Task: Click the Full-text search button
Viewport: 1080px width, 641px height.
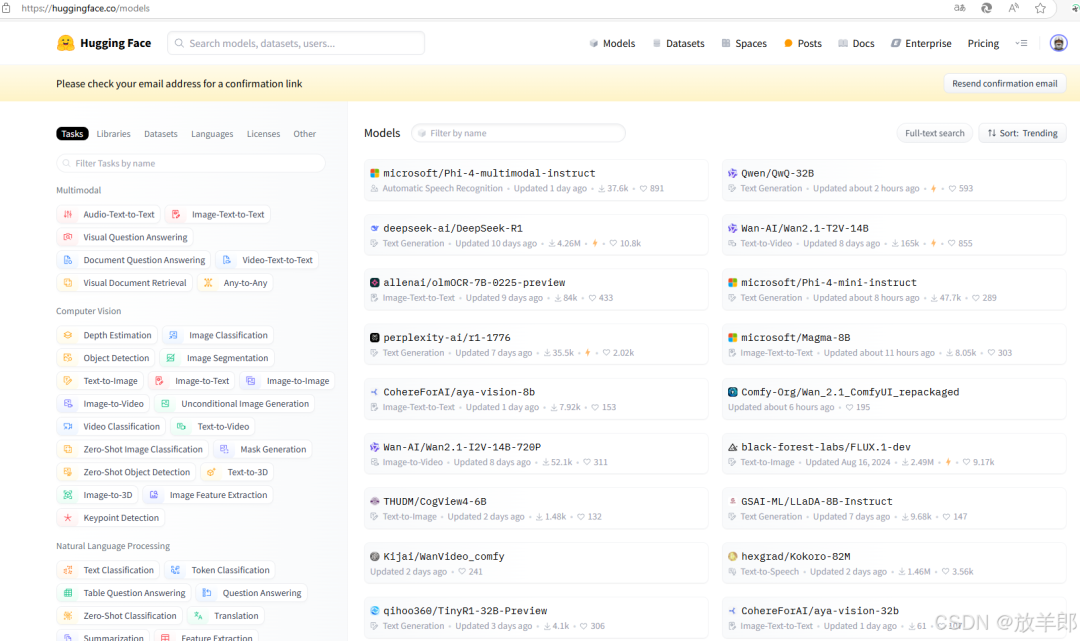Action: [x=934, y=133]
